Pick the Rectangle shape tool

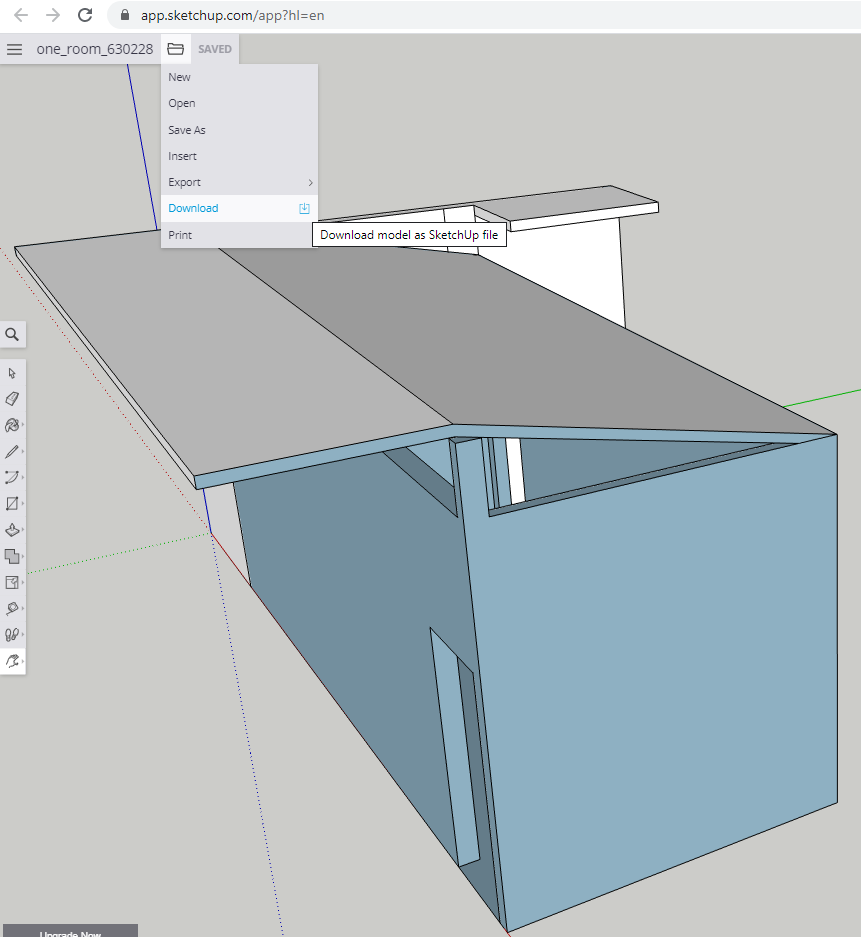pos(12,503)
